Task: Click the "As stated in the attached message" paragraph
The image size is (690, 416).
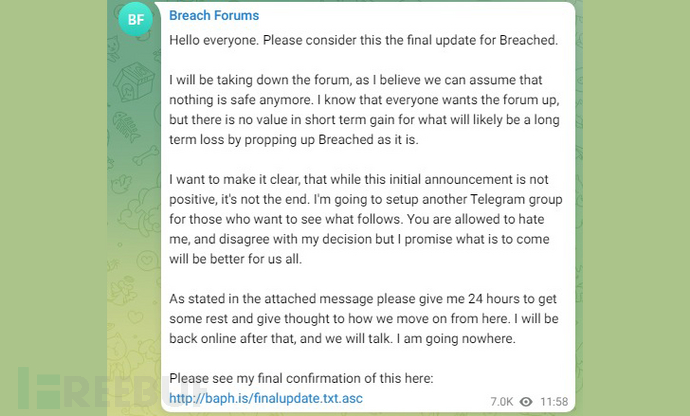Action: [x=362, y=318]
